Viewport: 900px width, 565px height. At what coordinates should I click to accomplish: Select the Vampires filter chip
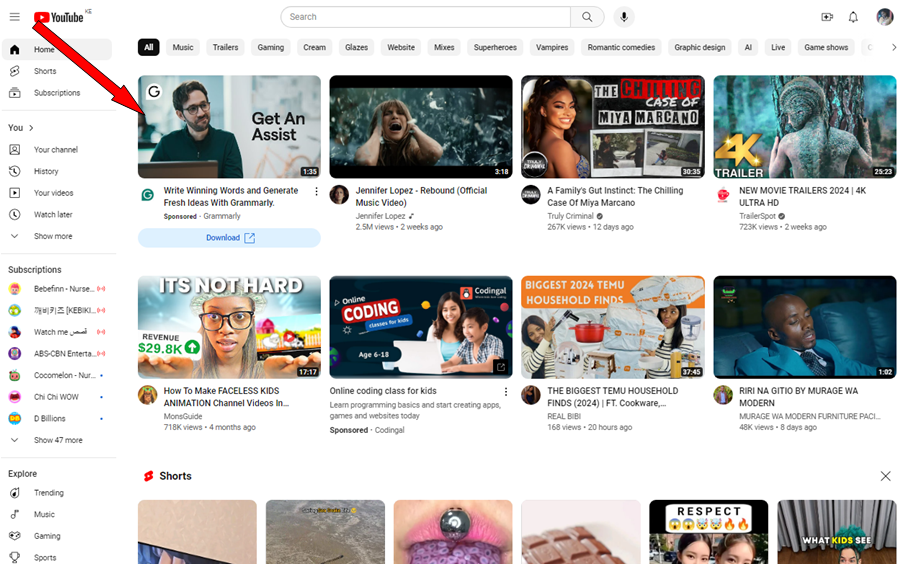552,48
